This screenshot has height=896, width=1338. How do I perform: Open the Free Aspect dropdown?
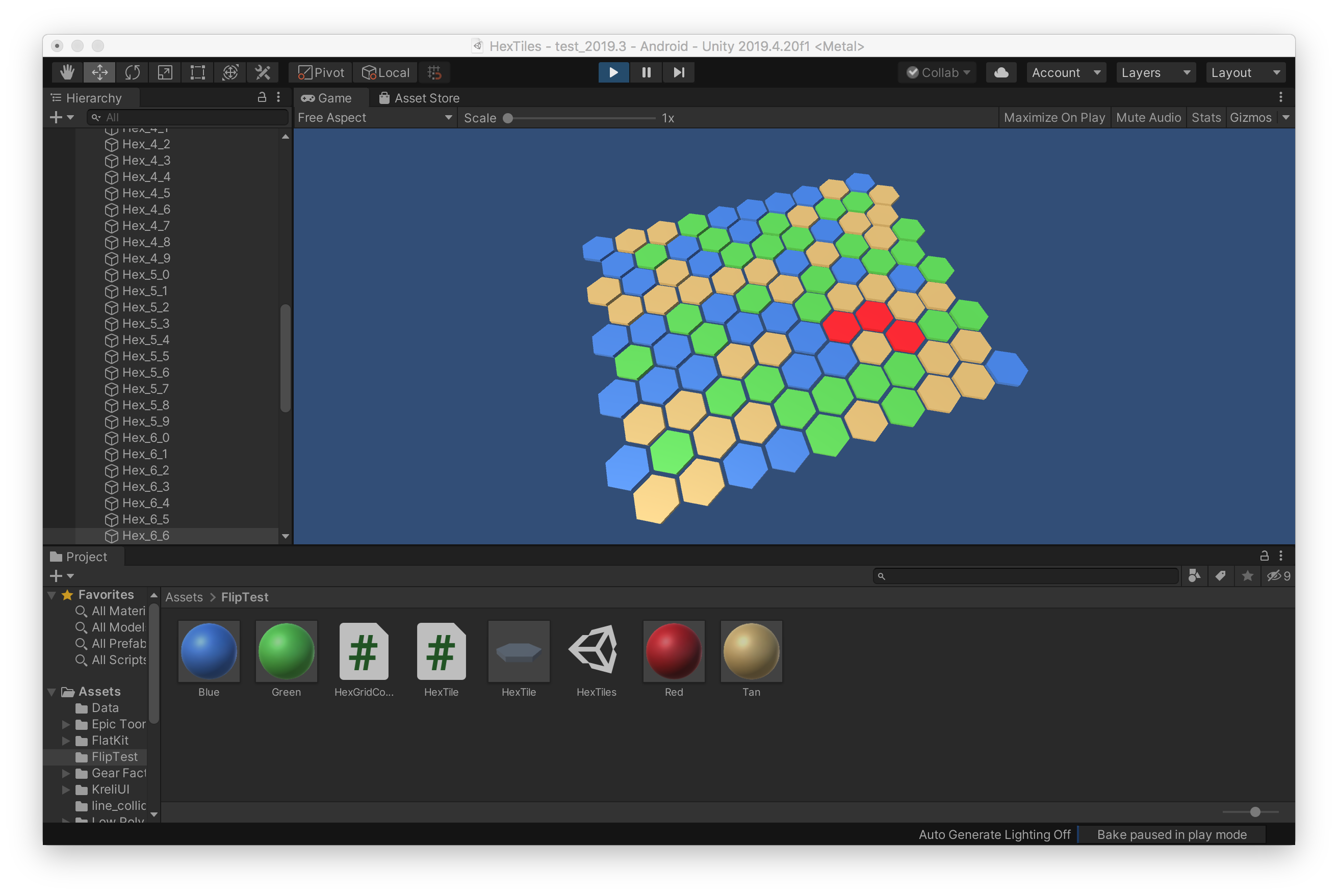click(x=375, y=117)
